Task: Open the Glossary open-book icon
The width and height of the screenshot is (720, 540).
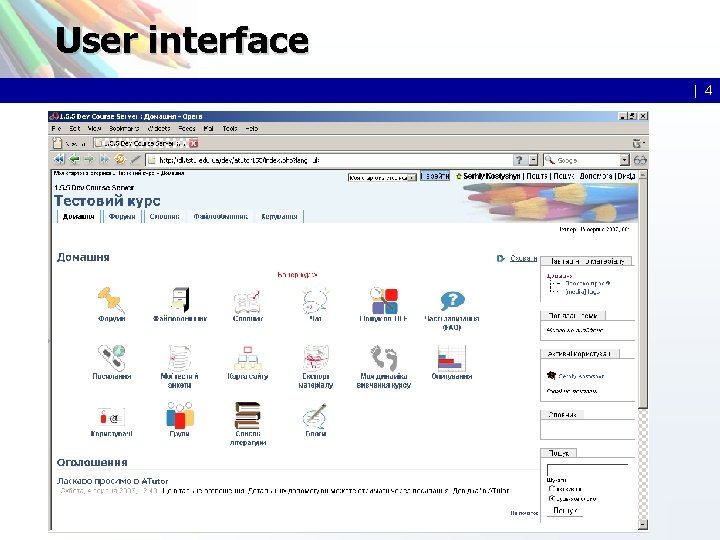Action: click(x=248, y=302)
